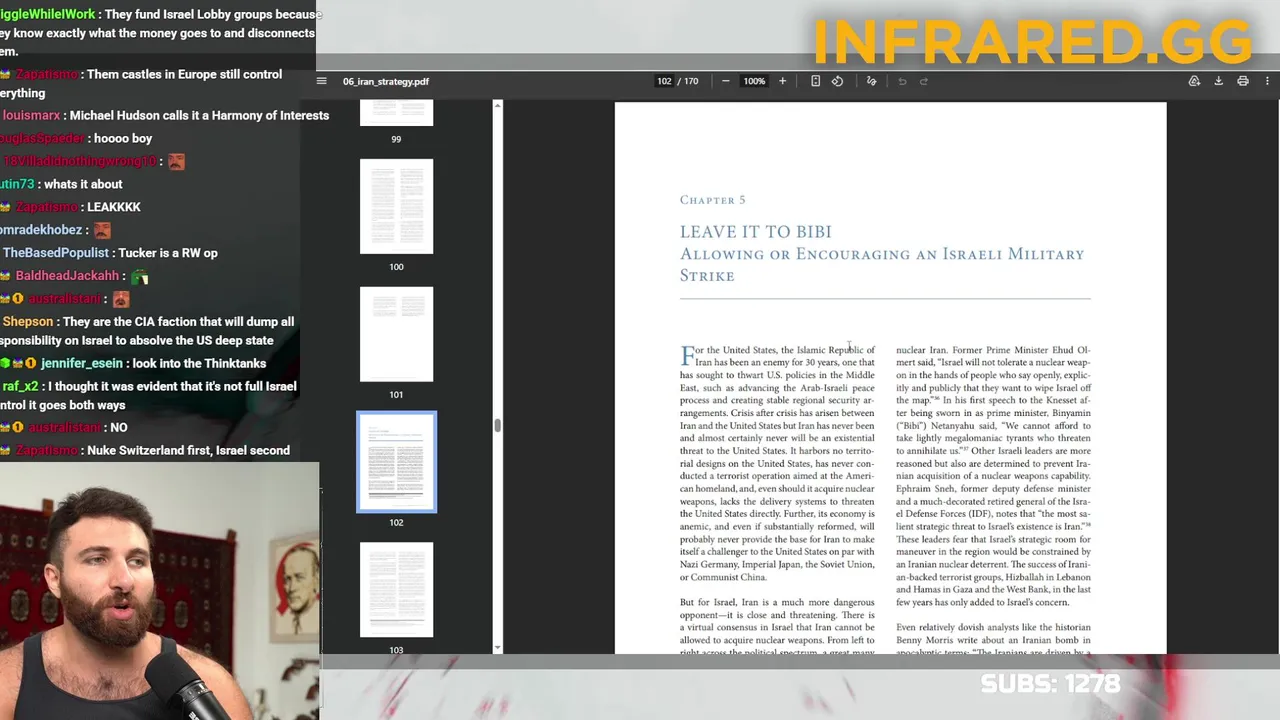The image size is (1280, 720).
Task: Click the subtitle 'Allowing or Encouraging an Israeli Military Strike'
Action: click(882, 264)
